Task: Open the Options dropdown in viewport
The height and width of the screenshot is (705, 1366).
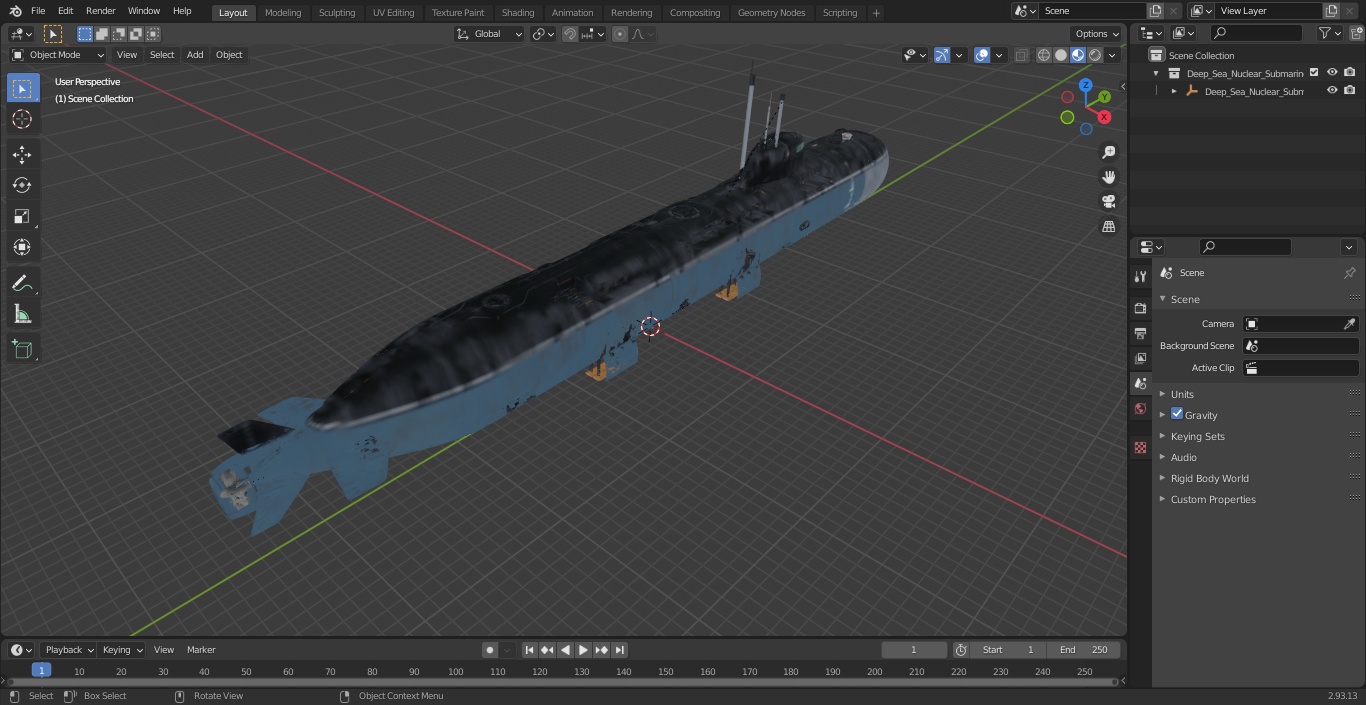Action: (x=1097, y=34)
